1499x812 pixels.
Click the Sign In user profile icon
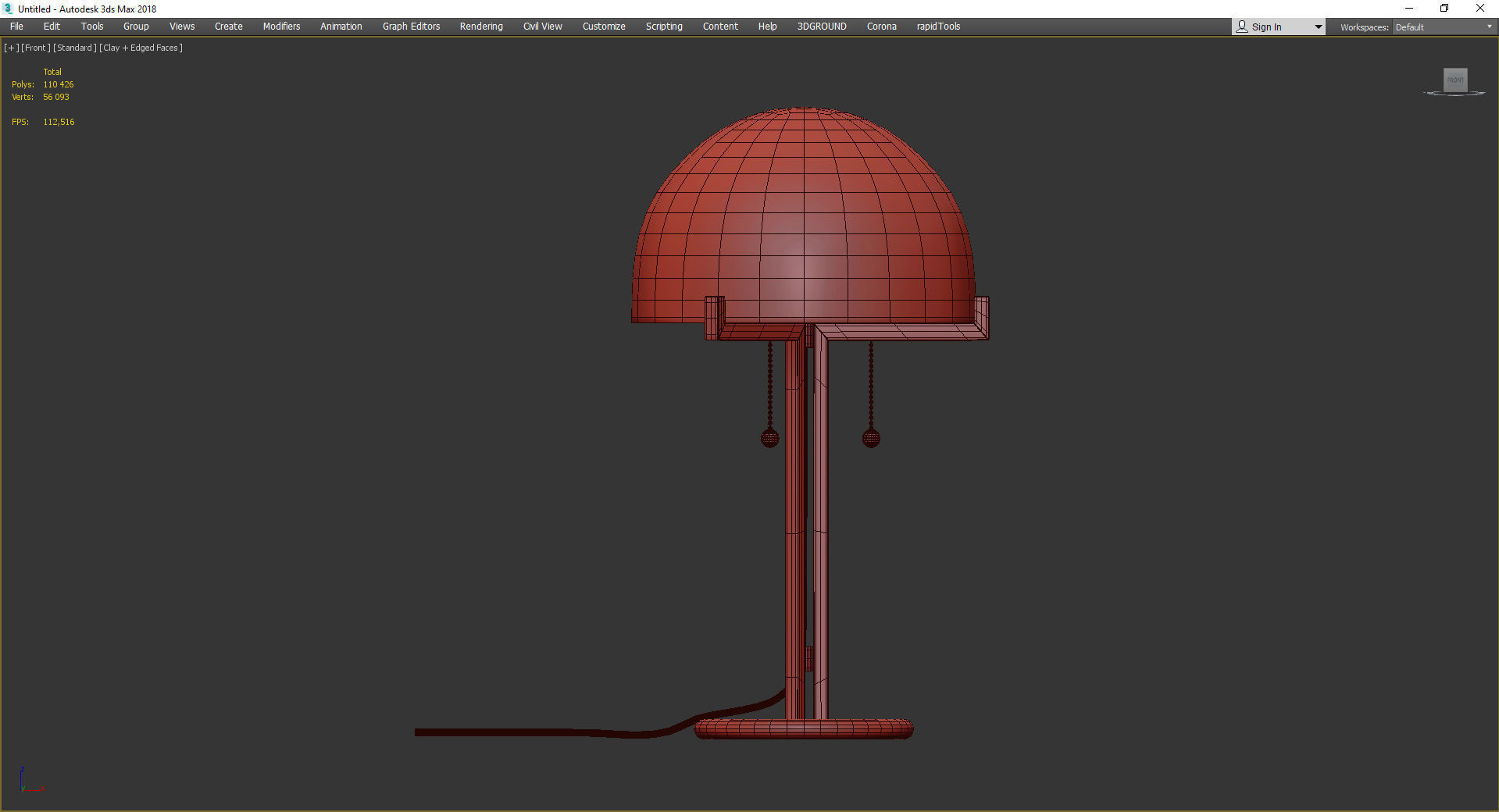tap(1241, 26)
